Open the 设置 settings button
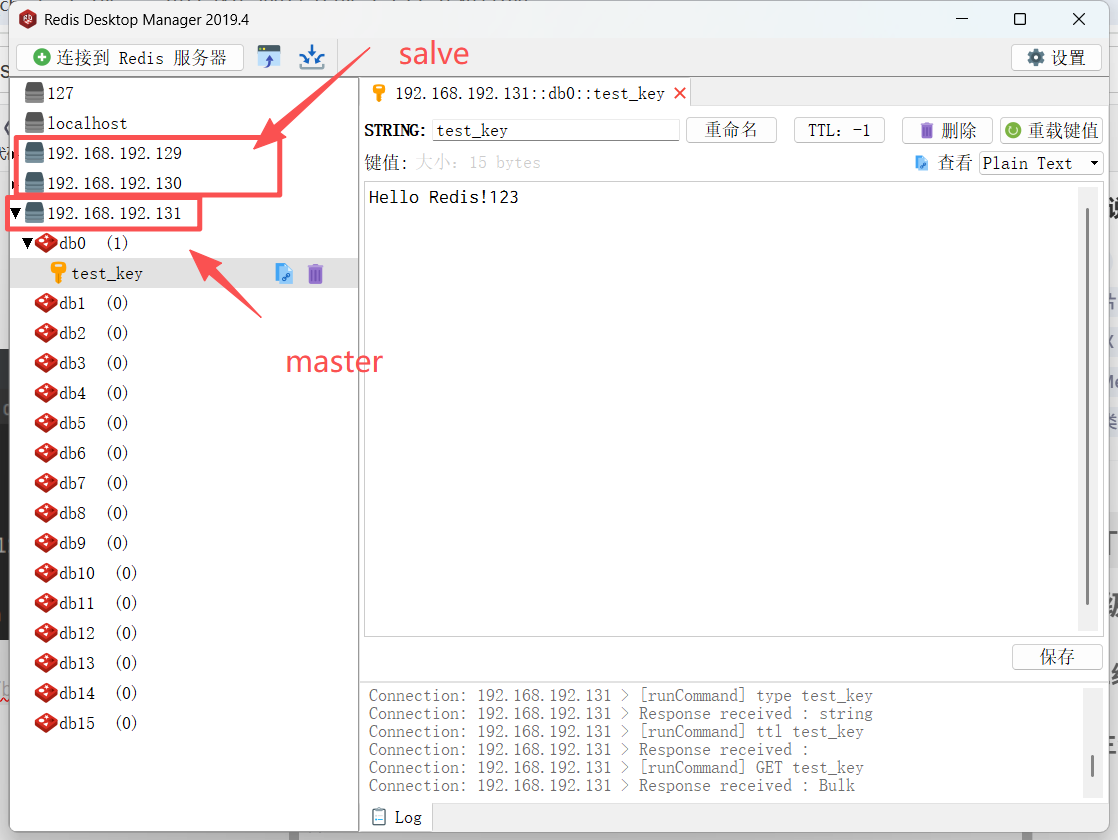Screen dimensions: 1118x840 tap(1056, 57)
